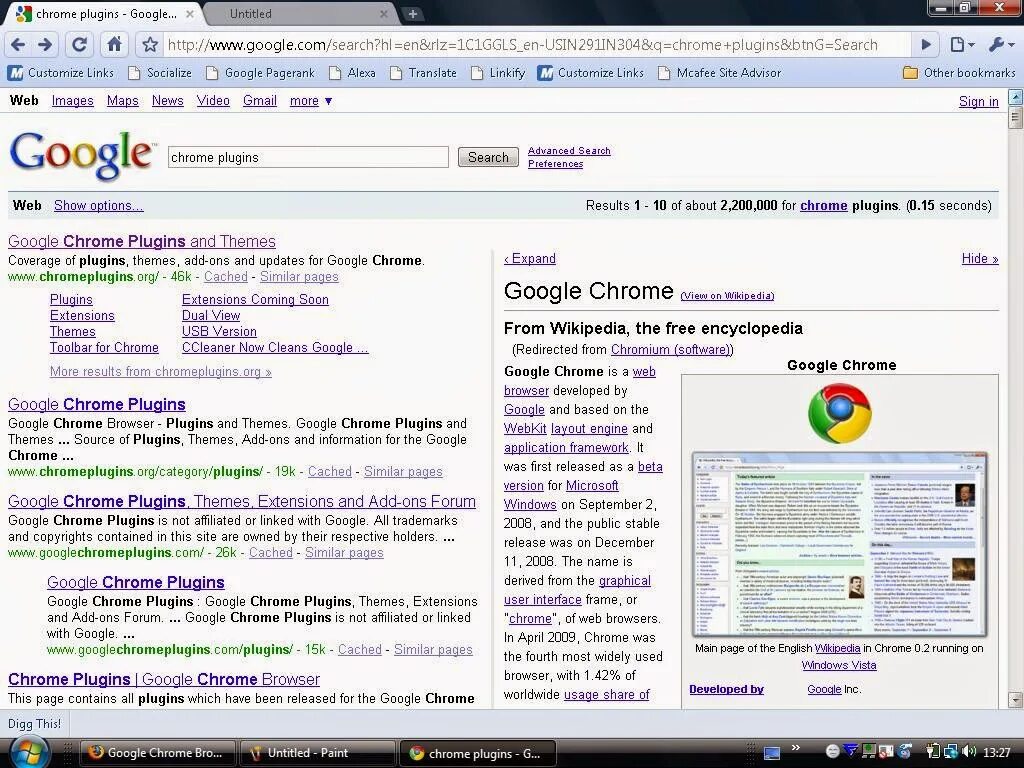Click the chrome plugins taskbar button
Image resolution: width=1024 pixels, height=768 pixels.
pyautogui.click(x=477, y=753)
